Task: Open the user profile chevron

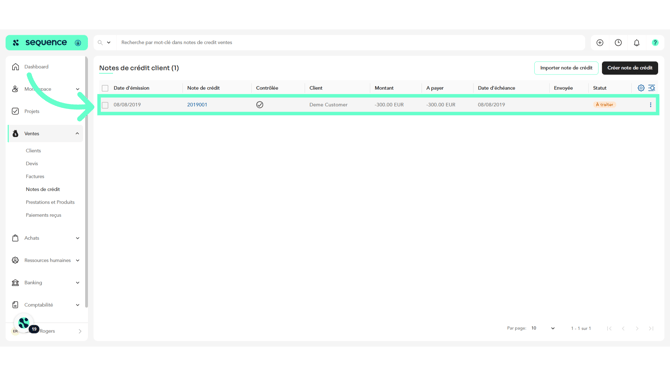Action: click(x=80, y=331)
